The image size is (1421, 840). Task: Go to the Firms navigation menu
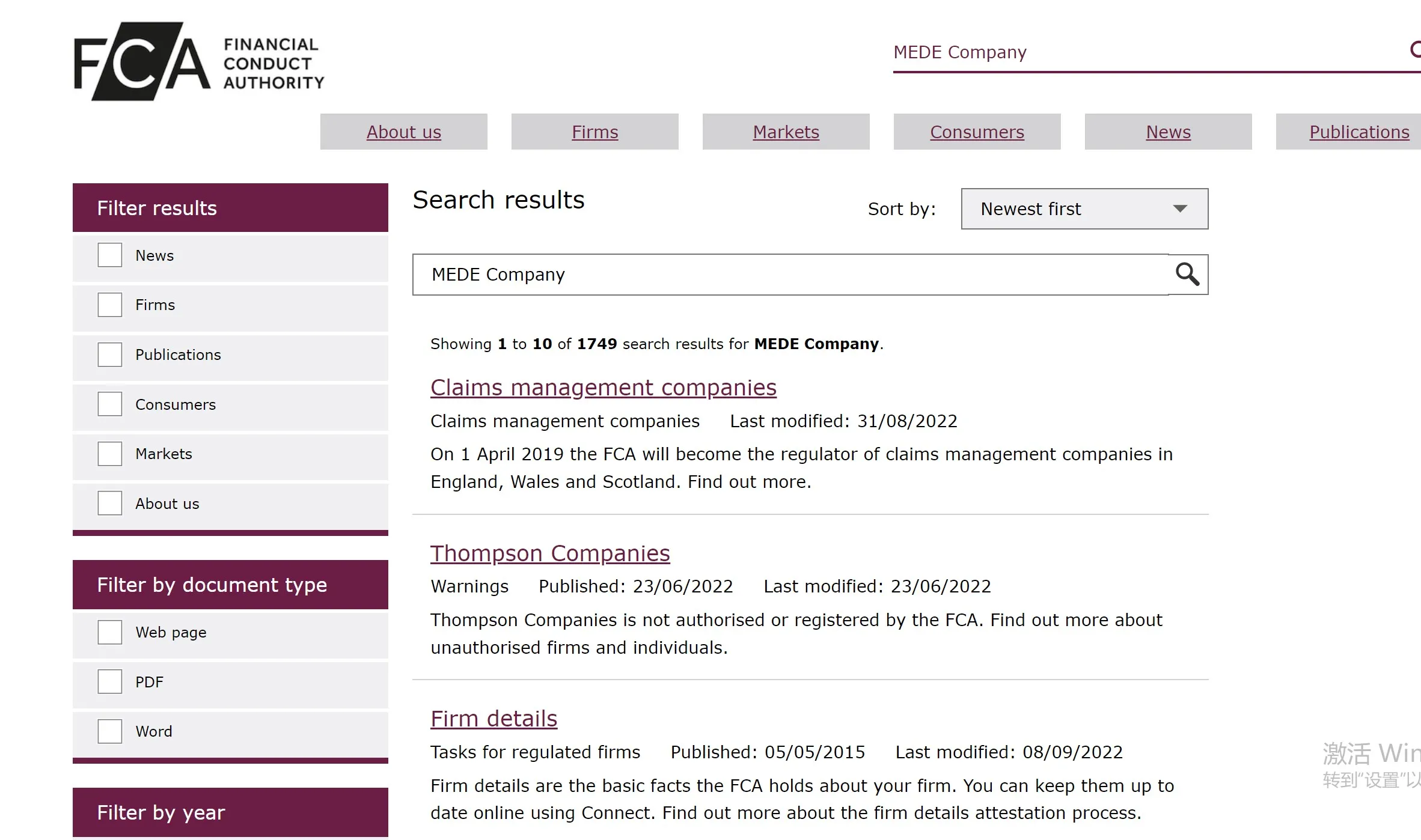tap(595, 132)
